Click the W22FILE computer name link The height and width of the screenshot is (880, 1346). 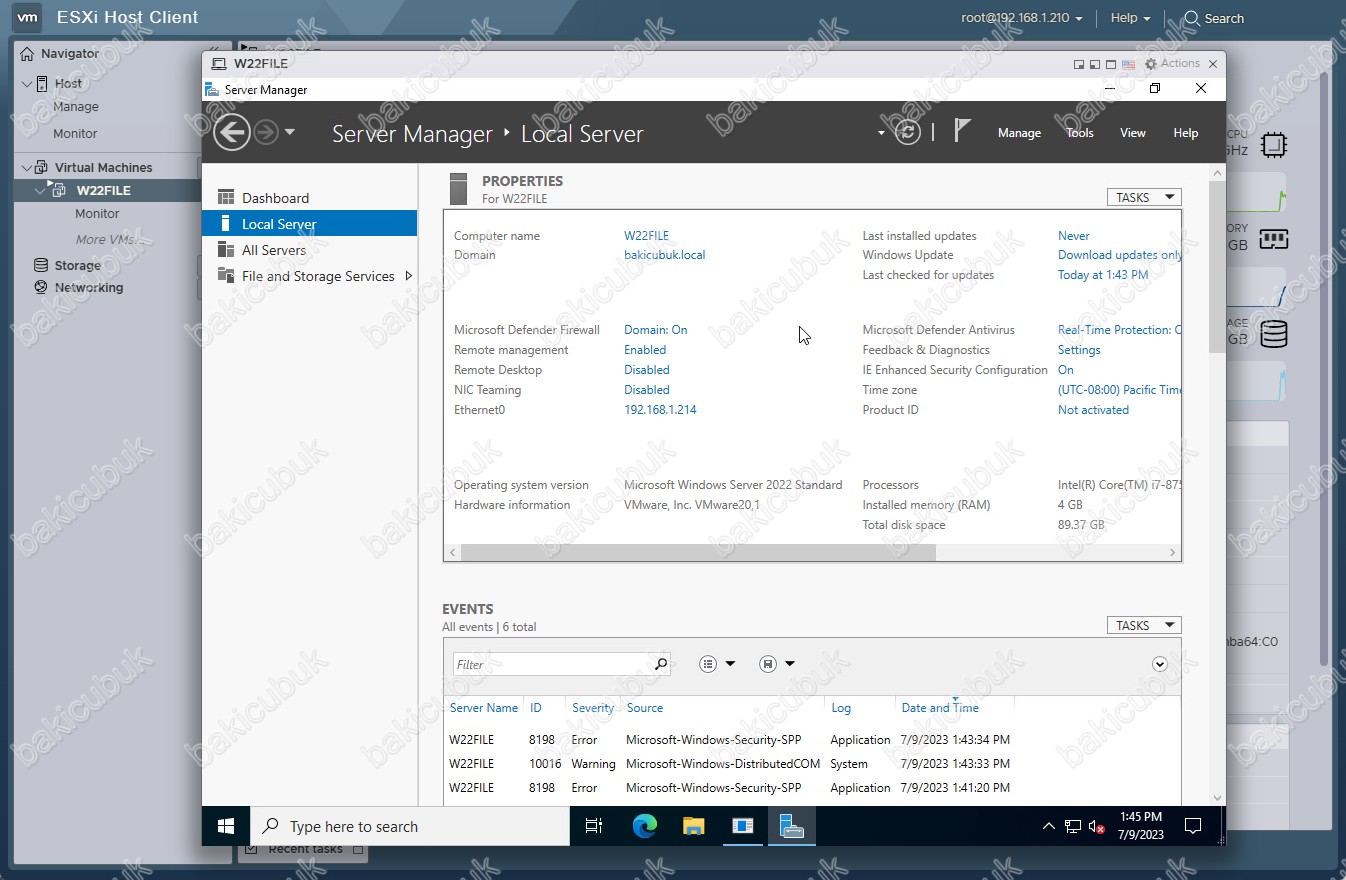[x=646, y=236]
